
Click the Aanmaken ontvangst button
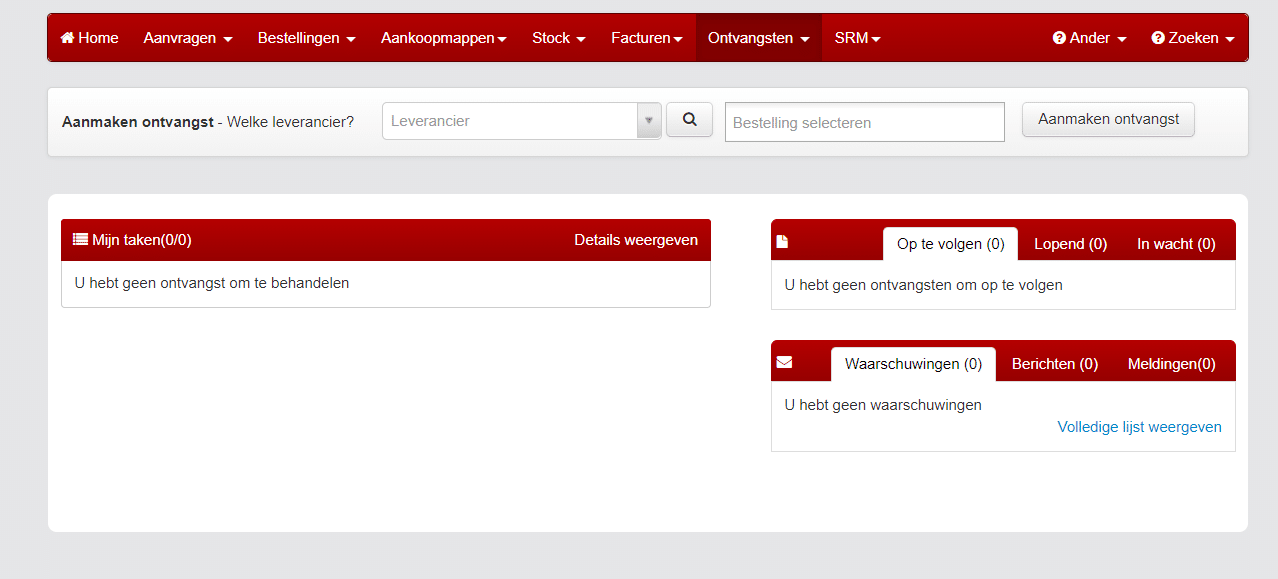1108,119
